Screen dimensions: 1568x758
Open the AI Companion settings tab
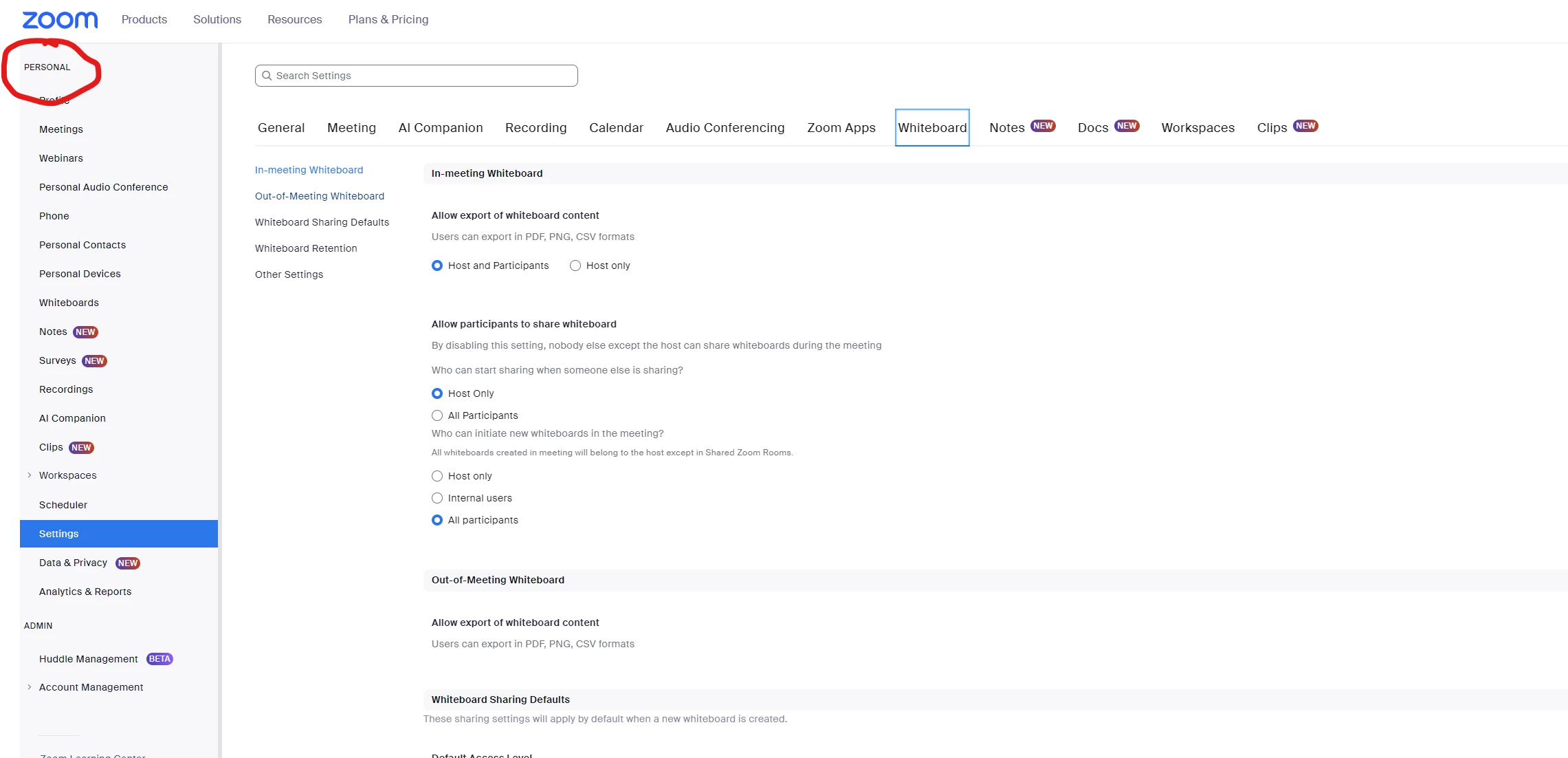[441, 128]
